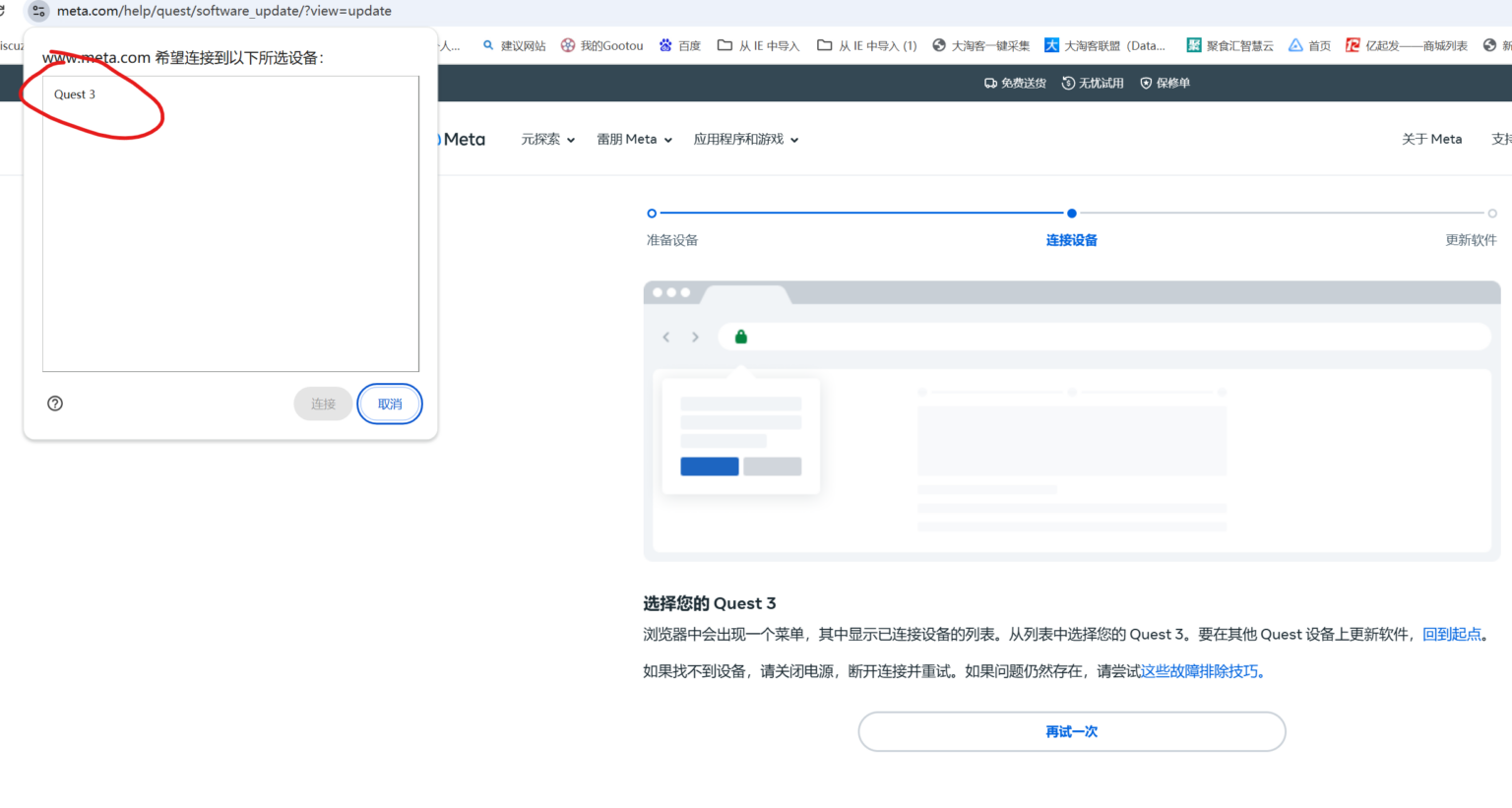Click the browser illustration image
Screen dimensions: 1512x808
point(1072,421)
